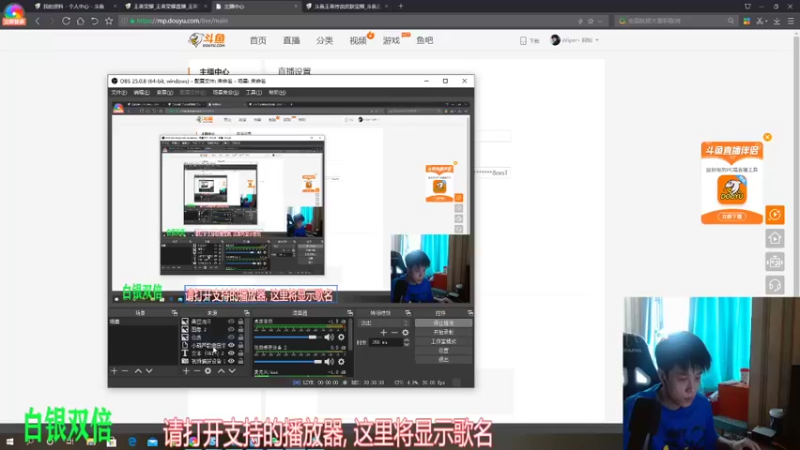The height and width of the screenshot is (450, 800).
Task: Move scene down with the arrow under Scenes list
Action: pos(149,371)
